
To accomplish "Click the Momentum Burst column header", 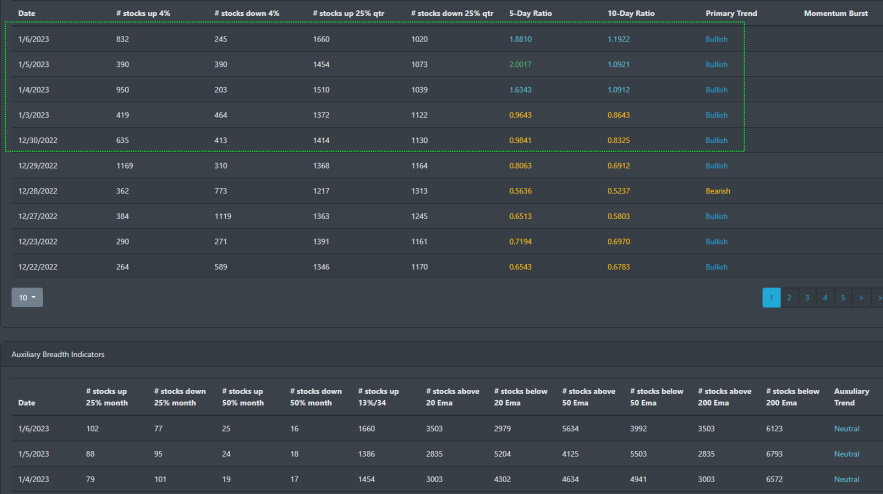I will point(836,13).
